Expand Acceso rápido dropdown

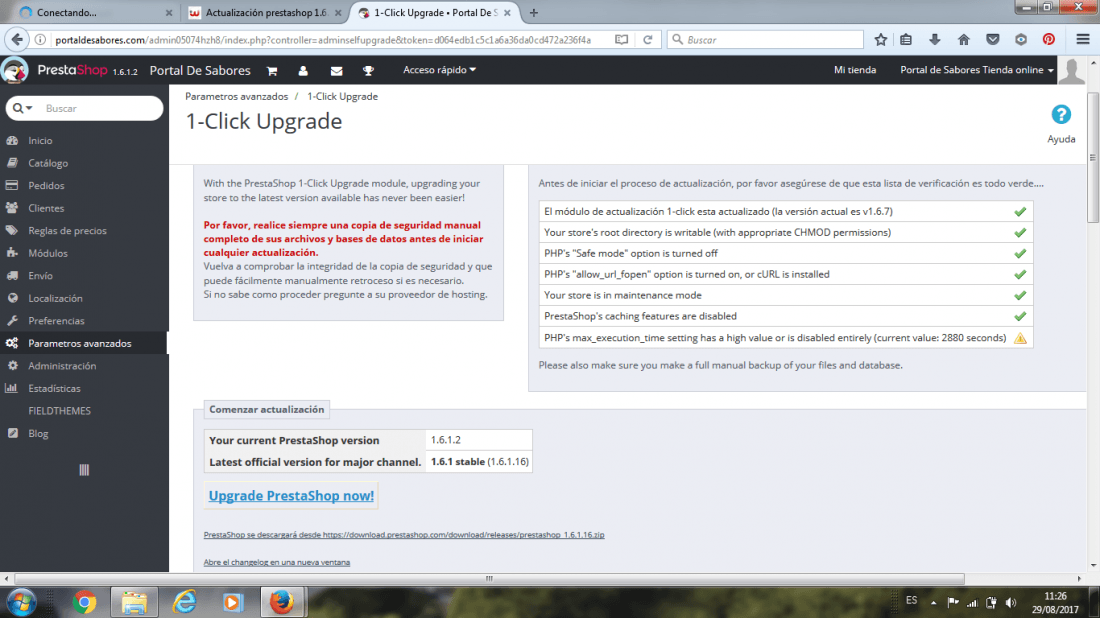tap(439, 70)
